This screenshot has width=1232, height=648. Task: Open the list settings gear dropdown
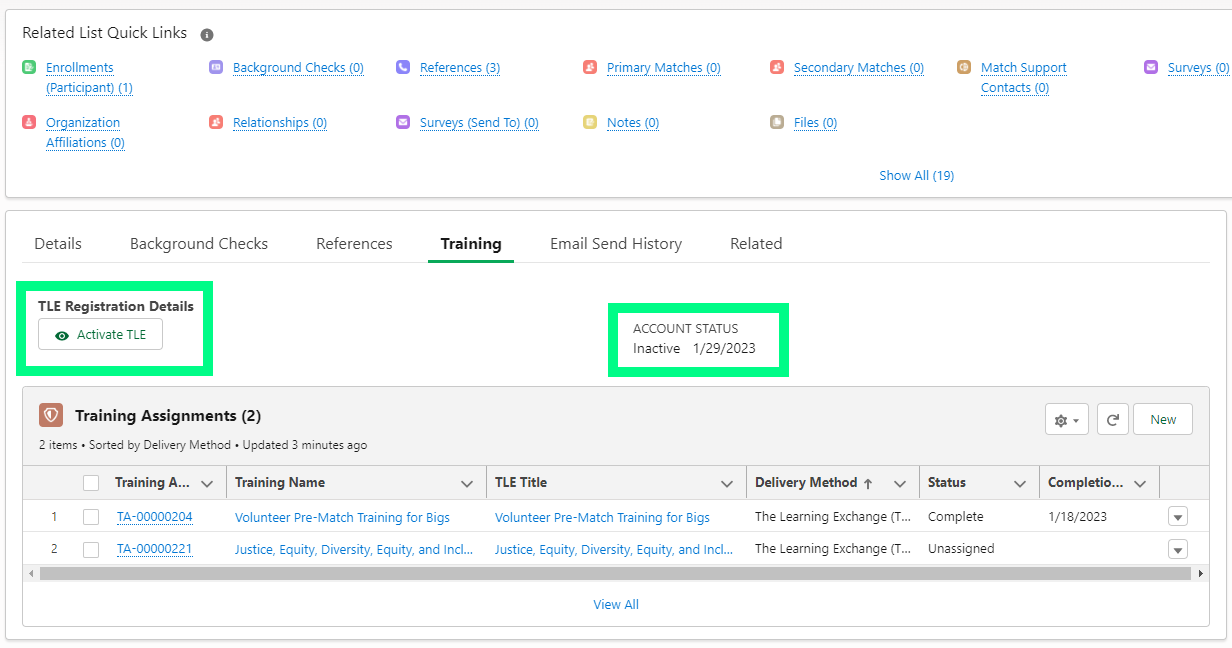1066,420
